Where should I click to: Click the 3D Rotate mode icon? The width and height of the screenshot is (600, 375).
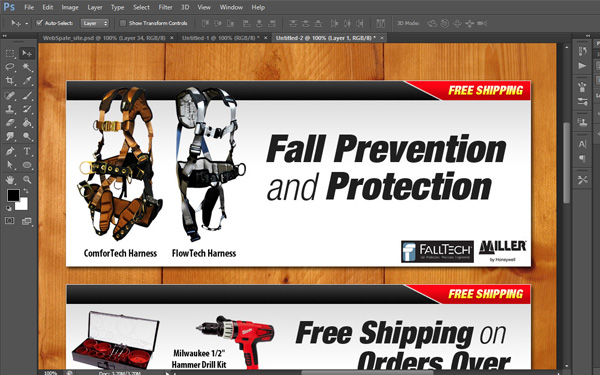432,23
